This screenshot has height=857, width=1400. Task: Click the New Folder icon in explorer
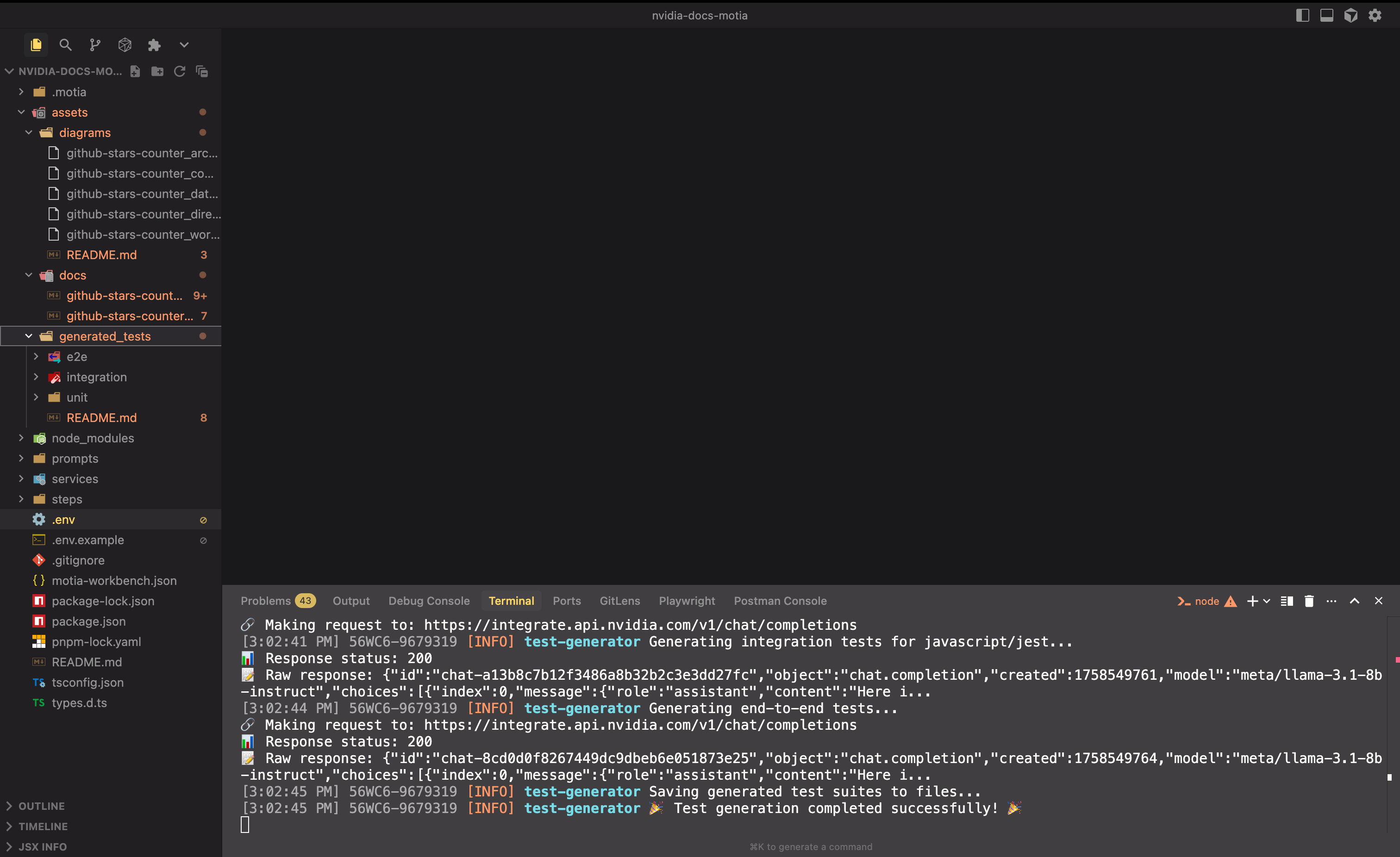point(157,71)
